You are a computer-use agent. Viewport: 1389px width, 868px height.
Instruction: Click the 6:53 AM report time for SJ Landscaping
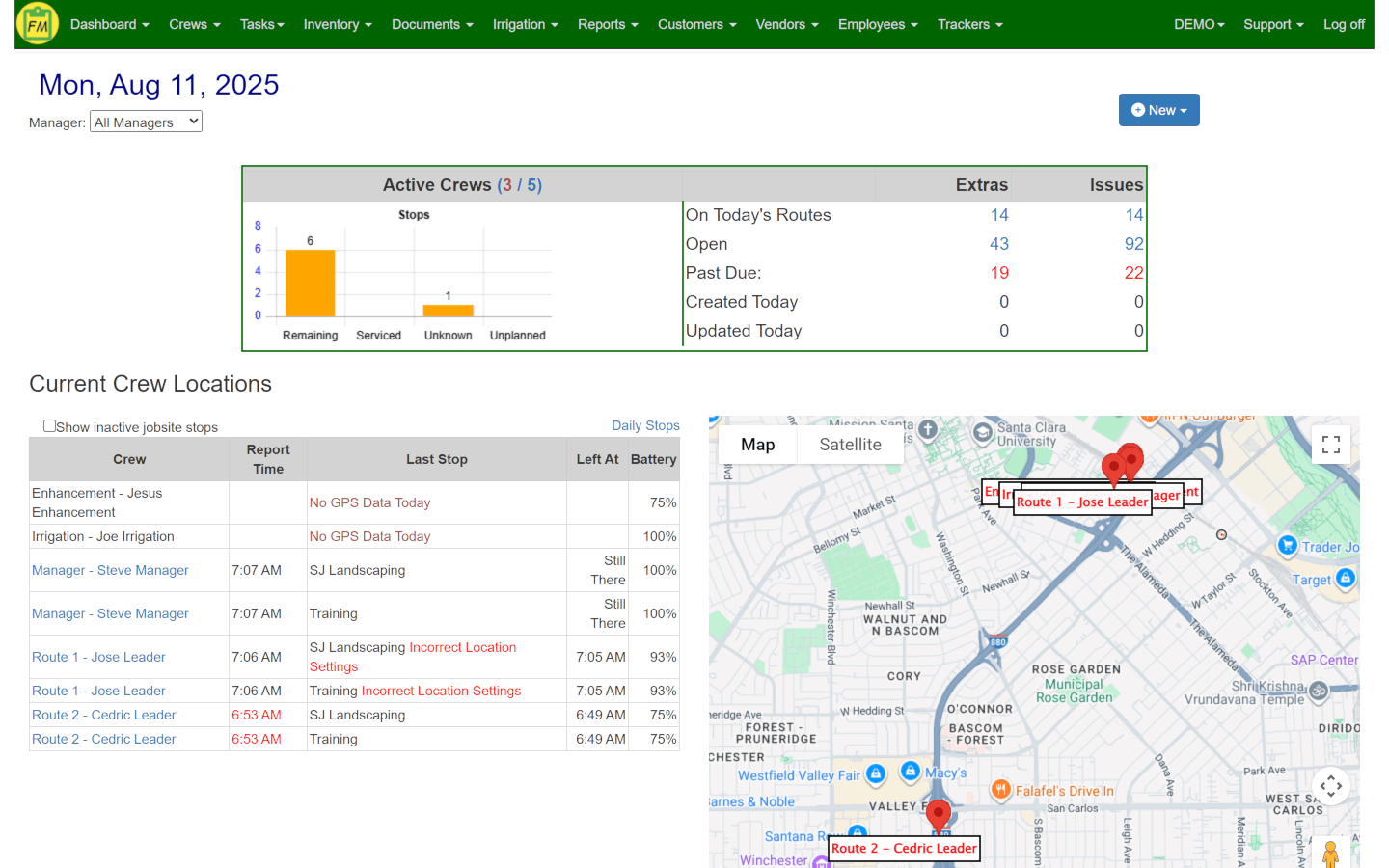click(x=257, y=715)
